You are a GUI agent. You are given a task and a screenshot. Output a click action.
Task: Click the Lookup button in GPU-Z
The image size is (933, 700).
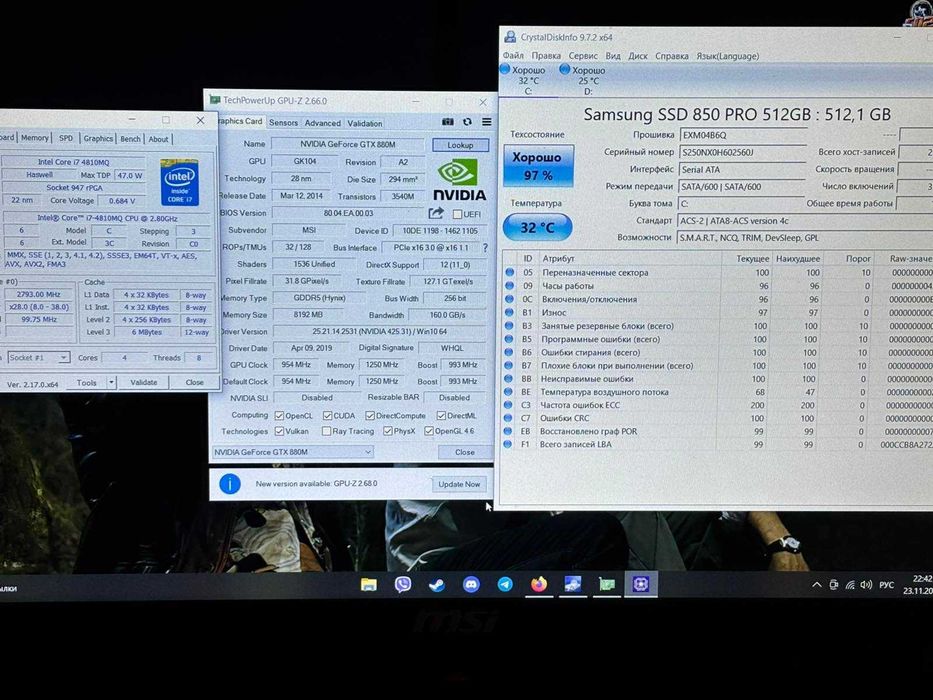pyautogui.click(x=460, y=145)
